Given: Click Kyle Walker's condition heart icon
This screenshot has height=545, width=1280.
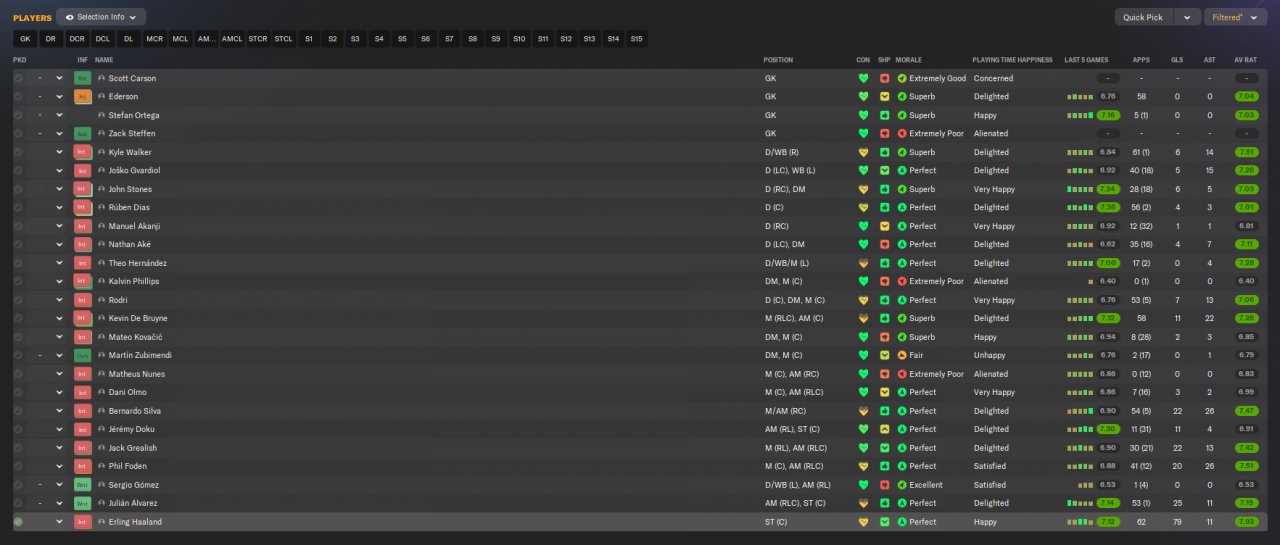Looking at the screenshot, I should 864,152.
